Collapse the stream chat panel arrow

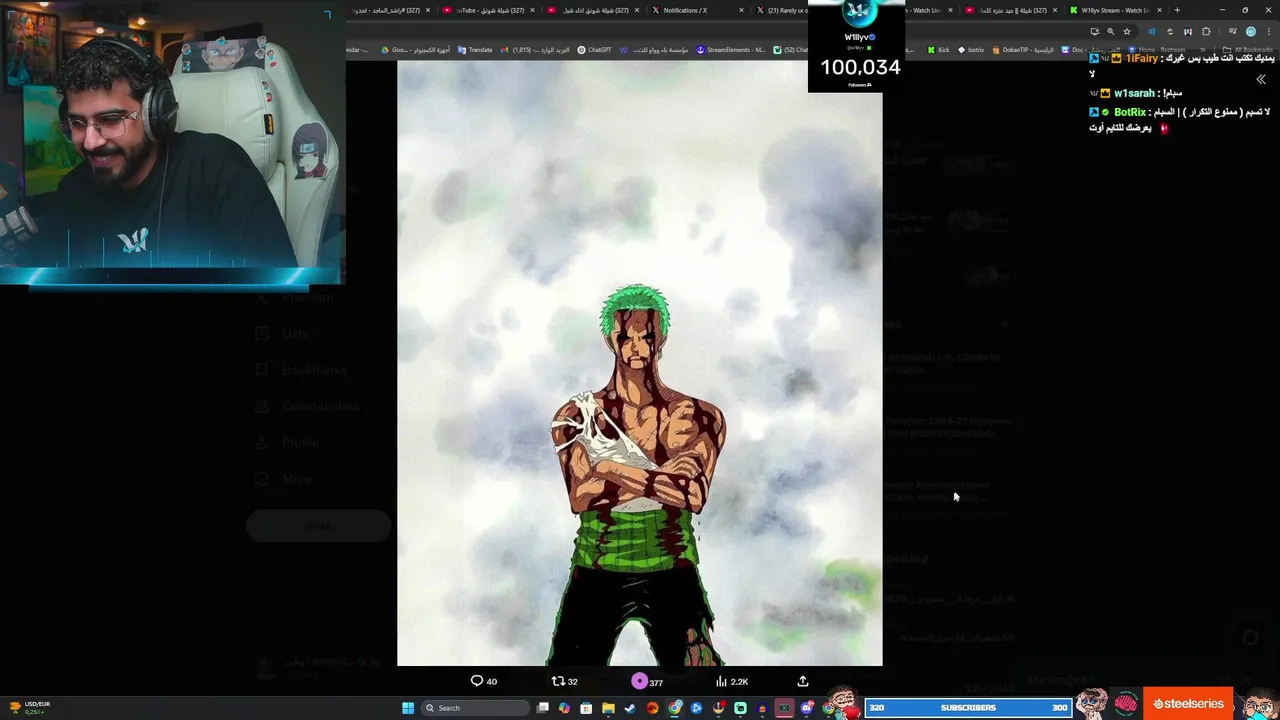click(1261, 79)
